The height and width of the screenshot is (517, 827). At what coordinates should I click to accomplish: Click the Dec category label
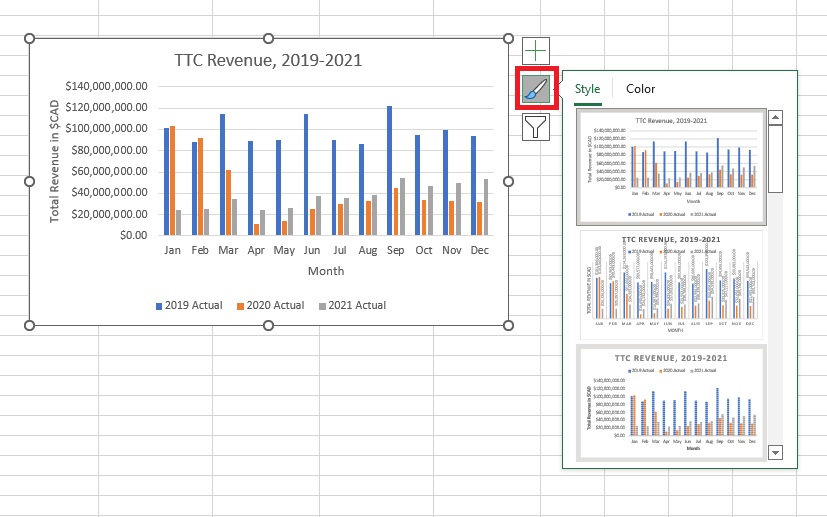point(479,250)
